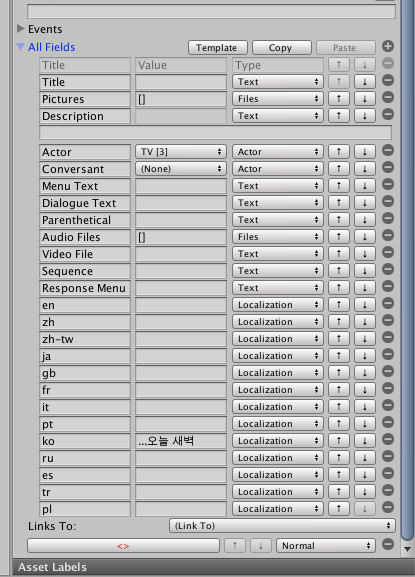Open the Link To dropdown

point(282,526)
